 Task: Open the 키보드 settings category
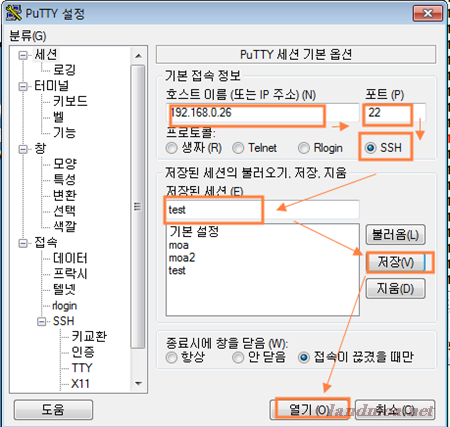[x=70, y=101]
